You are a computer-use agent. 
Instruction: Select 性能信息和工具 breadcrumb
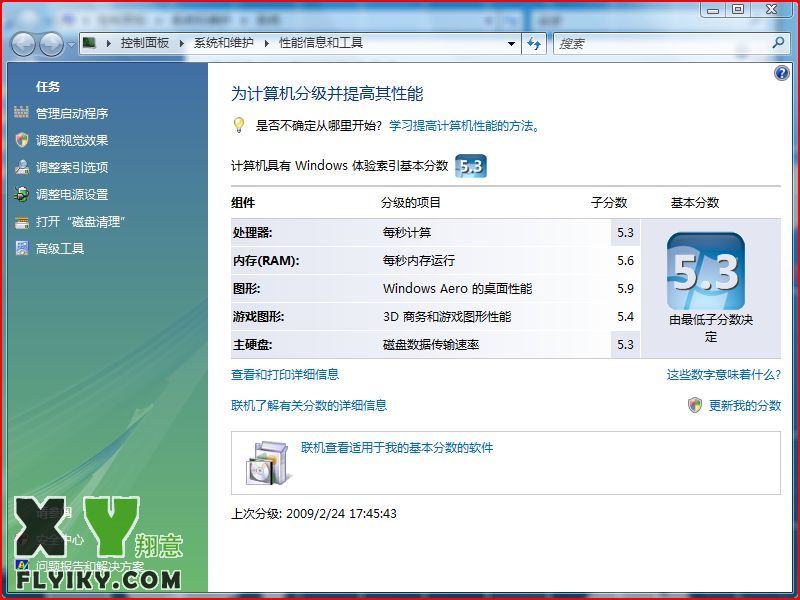tap(320, 43)
